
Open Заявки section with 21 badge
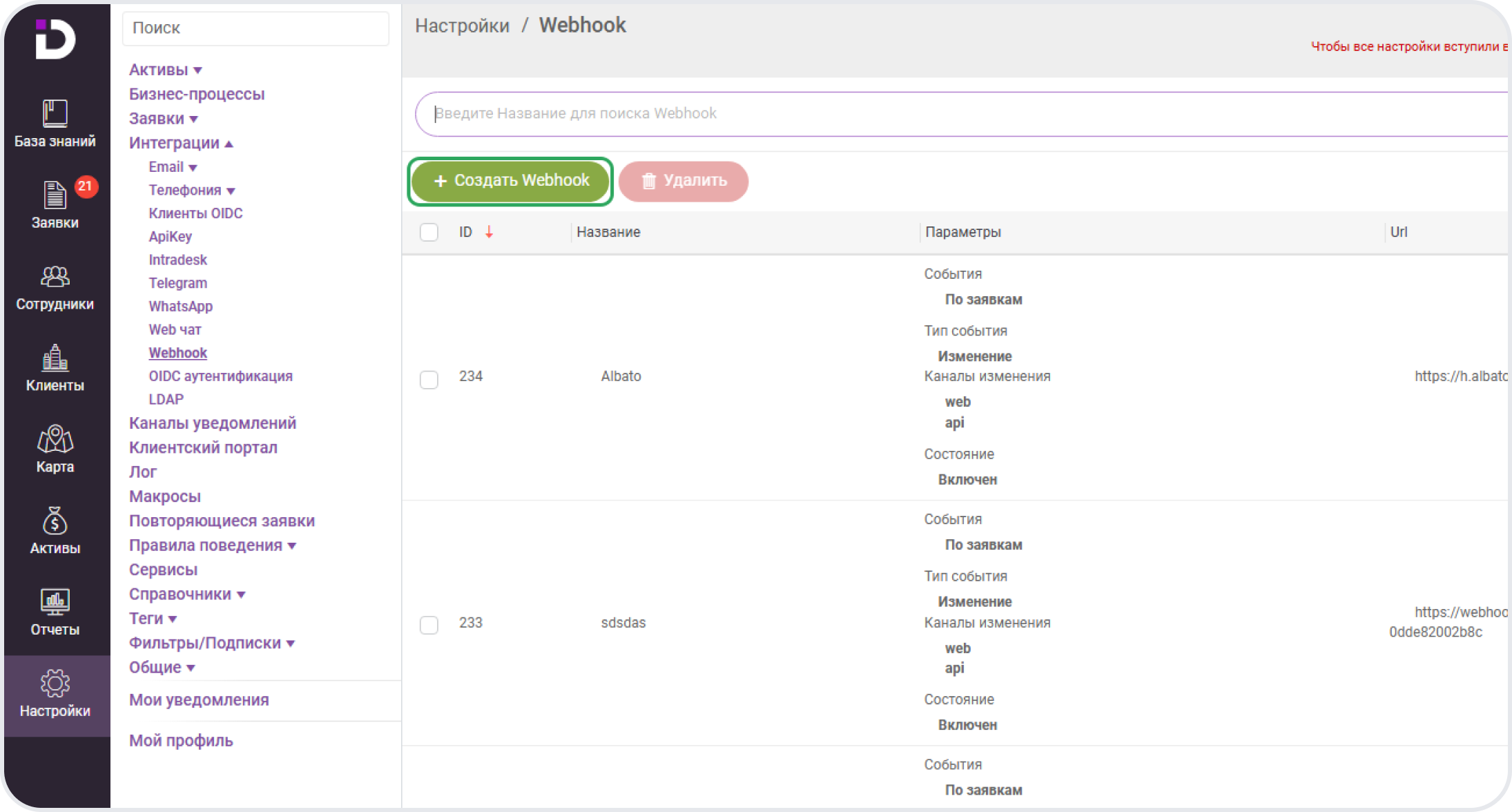click(55, 195)
